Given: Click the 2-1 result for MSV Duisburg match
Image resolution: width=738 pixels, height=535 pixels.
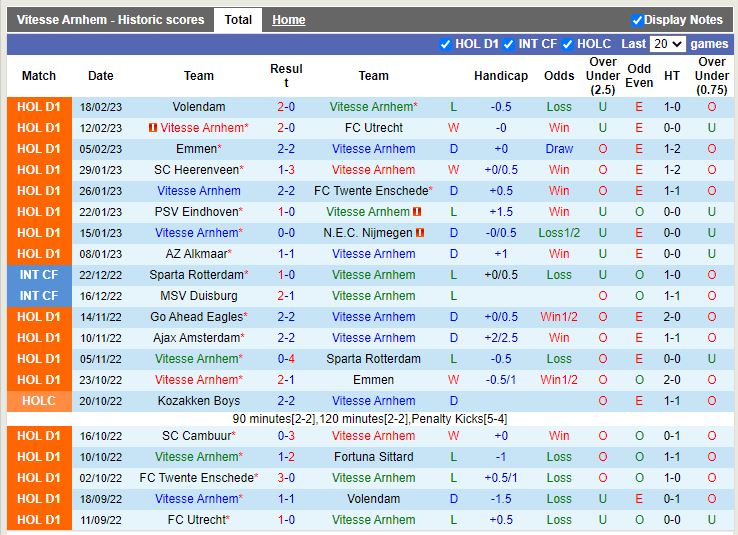Looking at the screenshot, I should point(286,295).
